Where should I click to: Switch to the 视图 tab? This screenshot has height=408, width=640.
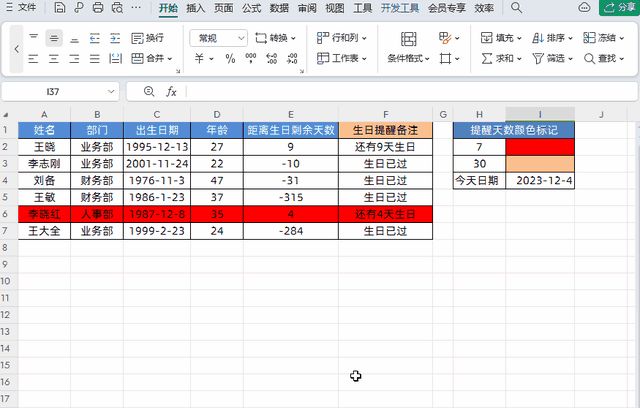point(335,8)
